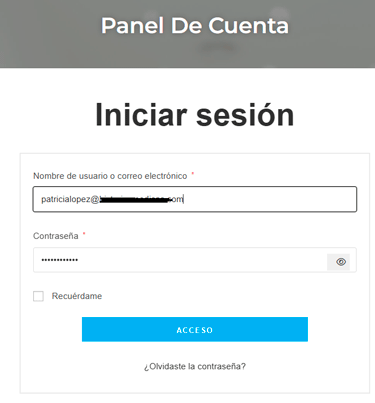
Task: Focus the Contraseña password field
Action: (x=180, y=260)
